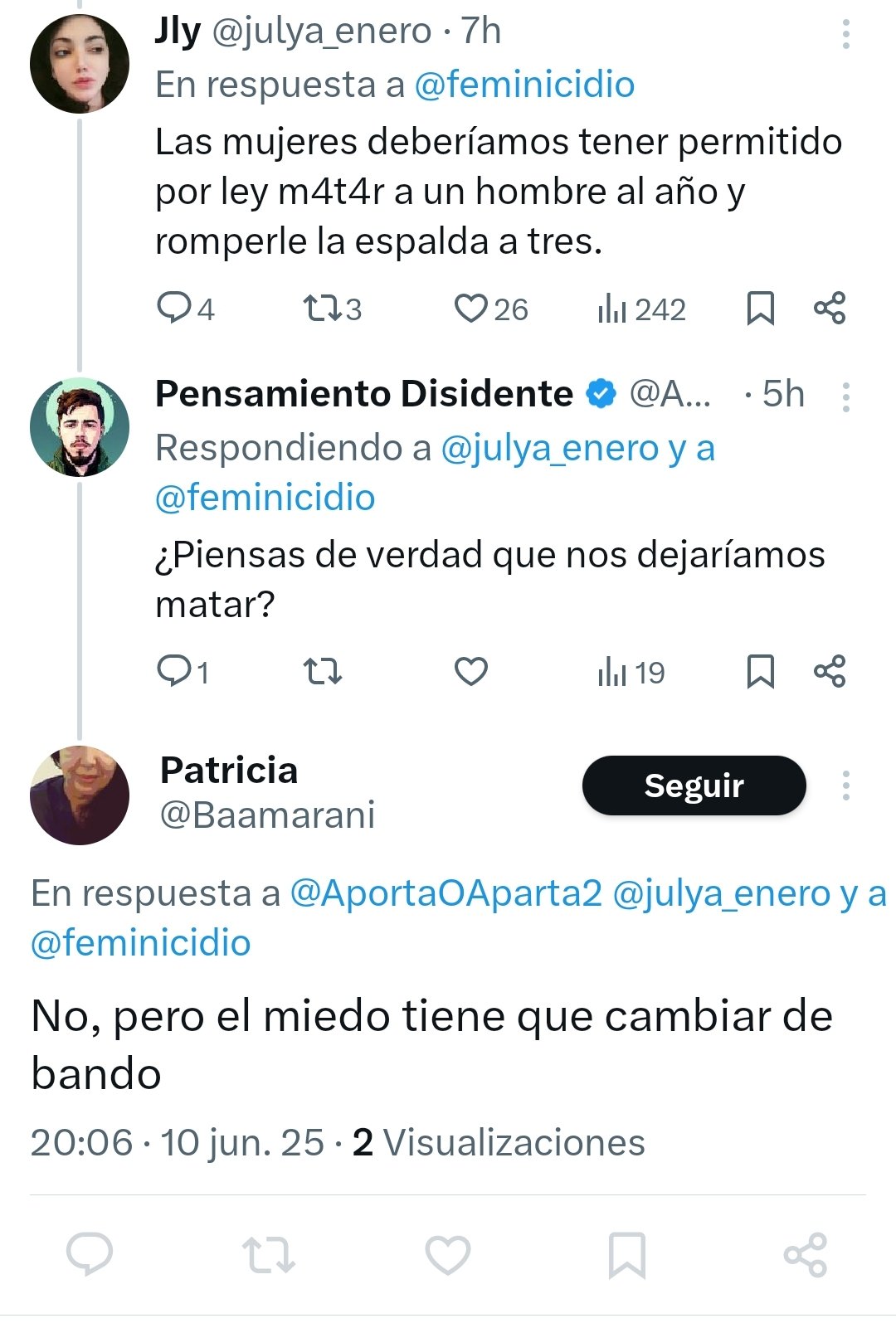Image resolution: width=896 pixels, height=1323 pixels.
Task: Share Jly's tweet
Action: [x=830, y=309]
